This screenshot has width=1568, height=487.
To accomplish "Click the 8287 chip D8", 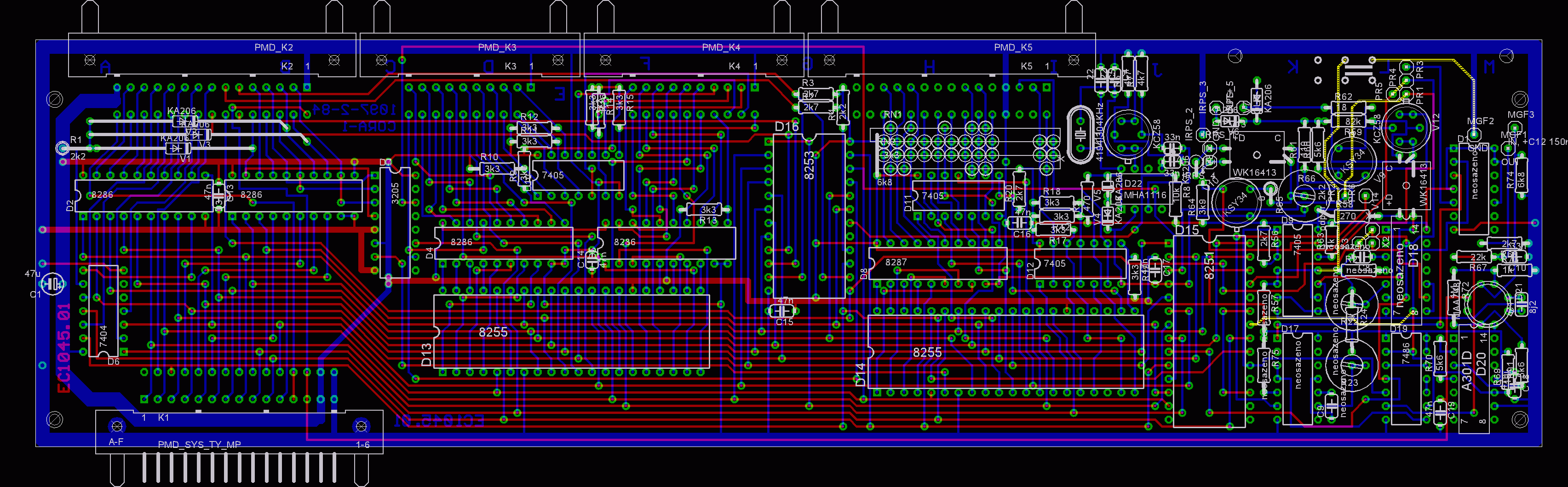I will [937, 263].
